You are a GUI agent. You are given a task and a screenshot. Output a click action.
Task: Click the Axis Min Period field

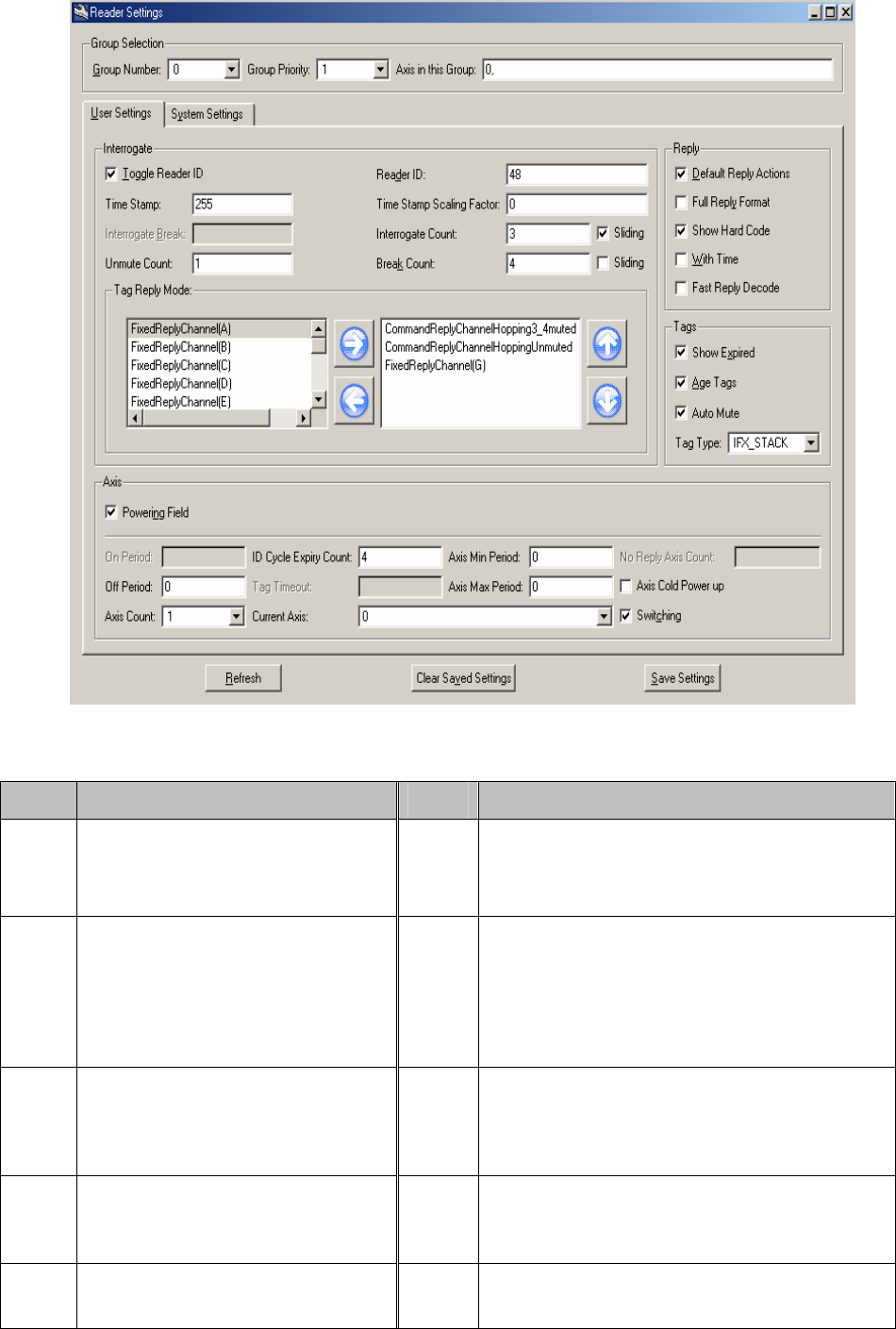tap(571, 557)
